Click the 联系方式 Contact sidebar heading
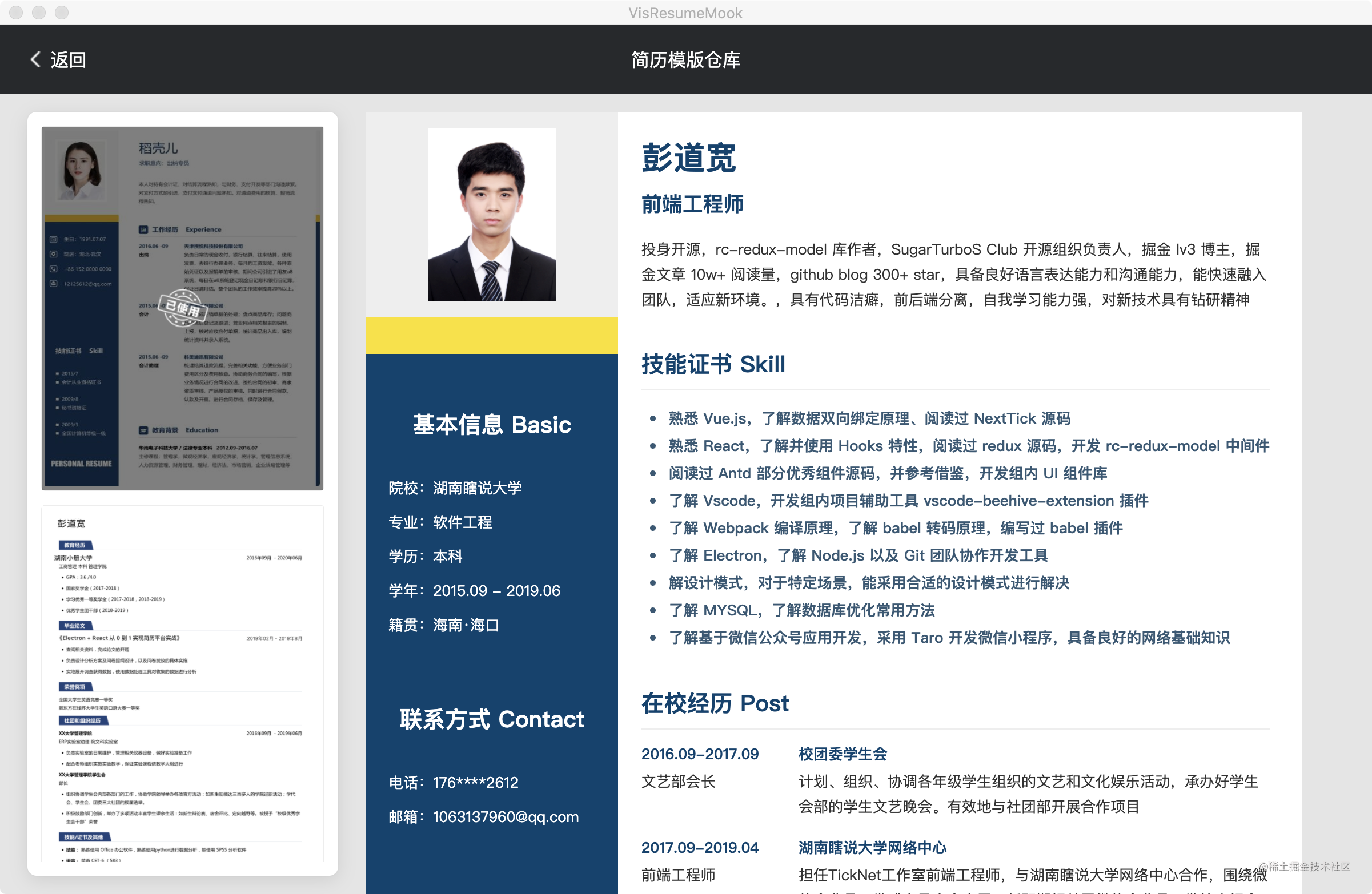1372x894 pixels. pos(491,719)
